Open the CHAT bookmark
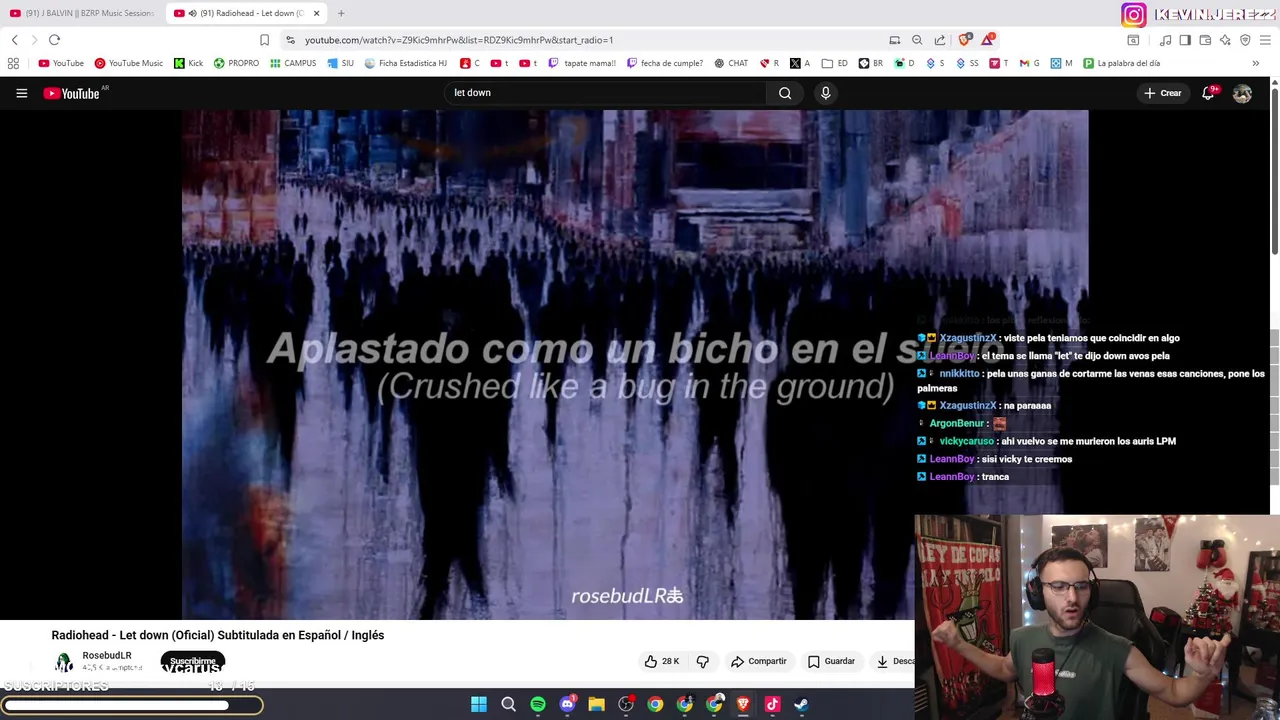The height and width of the screenshot is (720, 1280). 731,63
